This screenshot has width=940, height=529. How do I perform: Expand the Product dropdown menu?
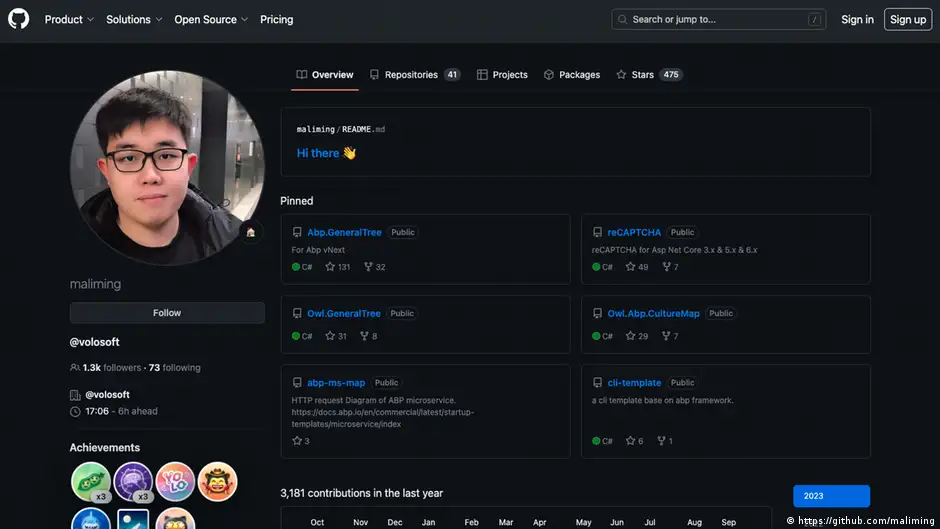click(69, 19)
